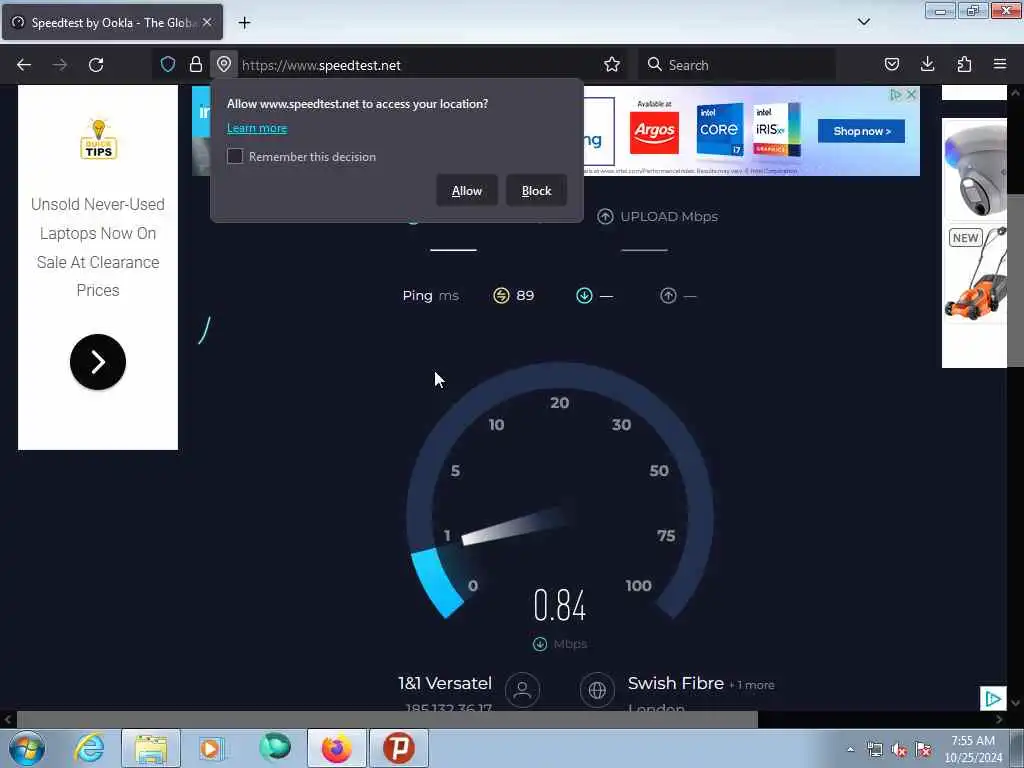Click the AdChoices icon at bottom right

(x=993, y=699)
